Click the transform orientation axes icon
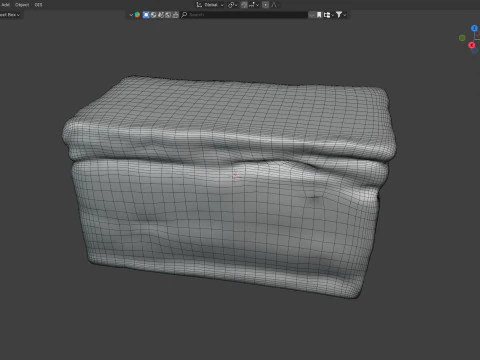The image size is (480, 360). (x=199, y=5)
